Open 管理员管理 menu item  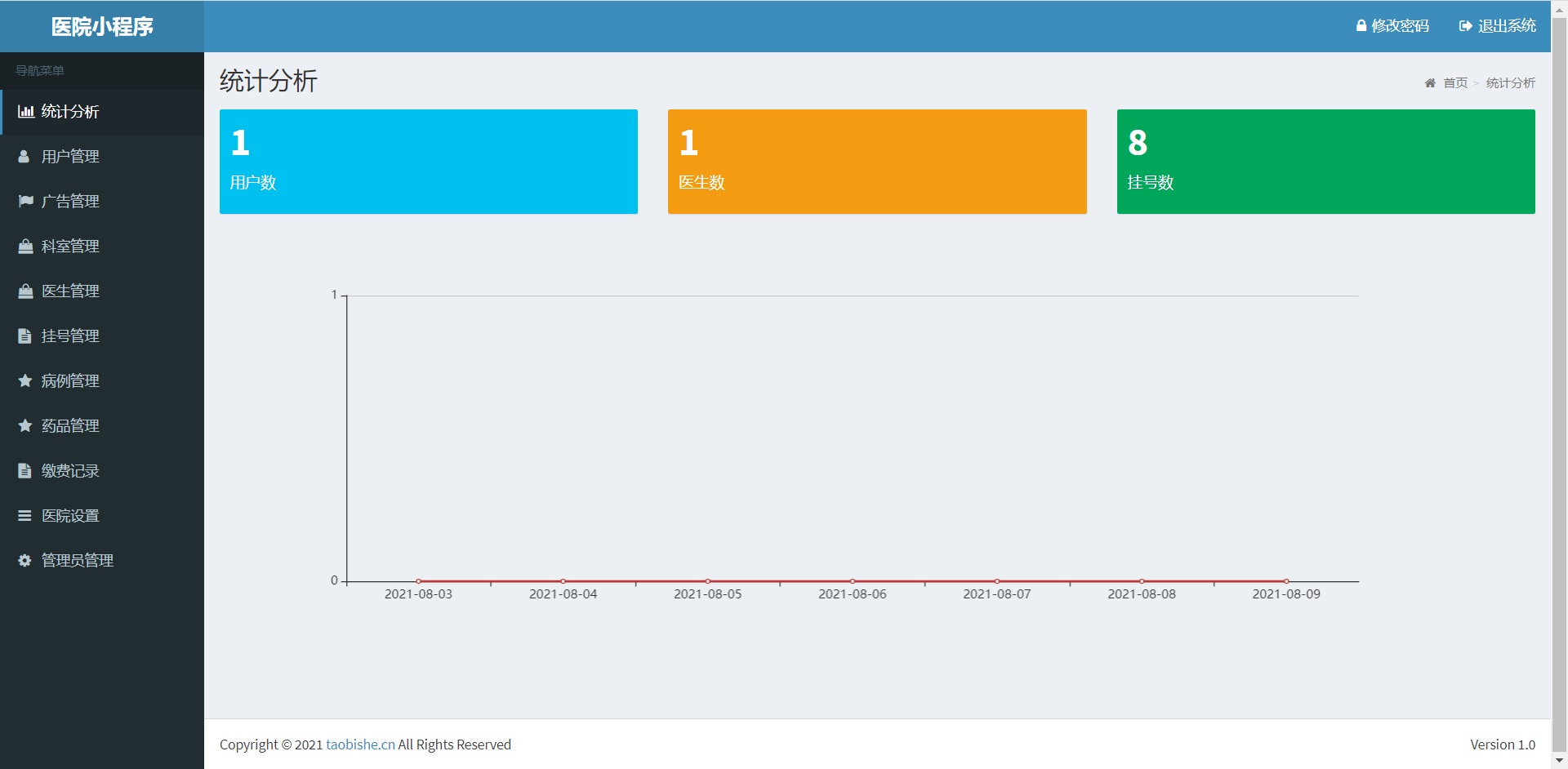point(102,561)
